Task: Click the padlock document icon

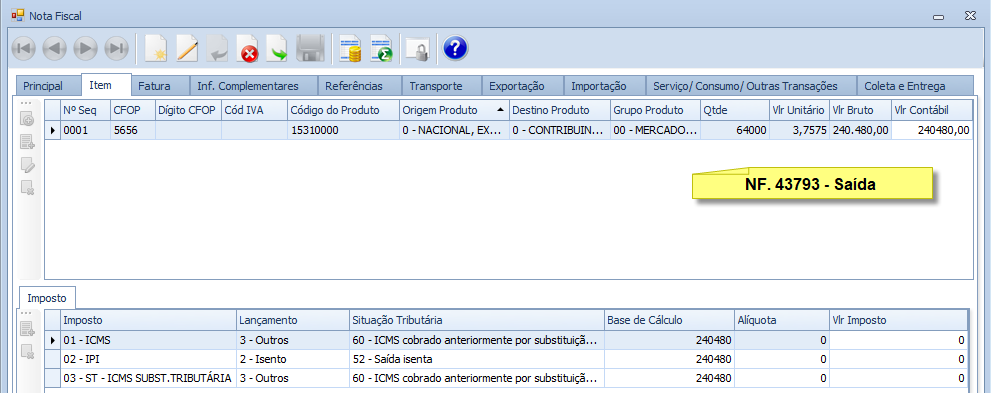Action: click(418, 49)
